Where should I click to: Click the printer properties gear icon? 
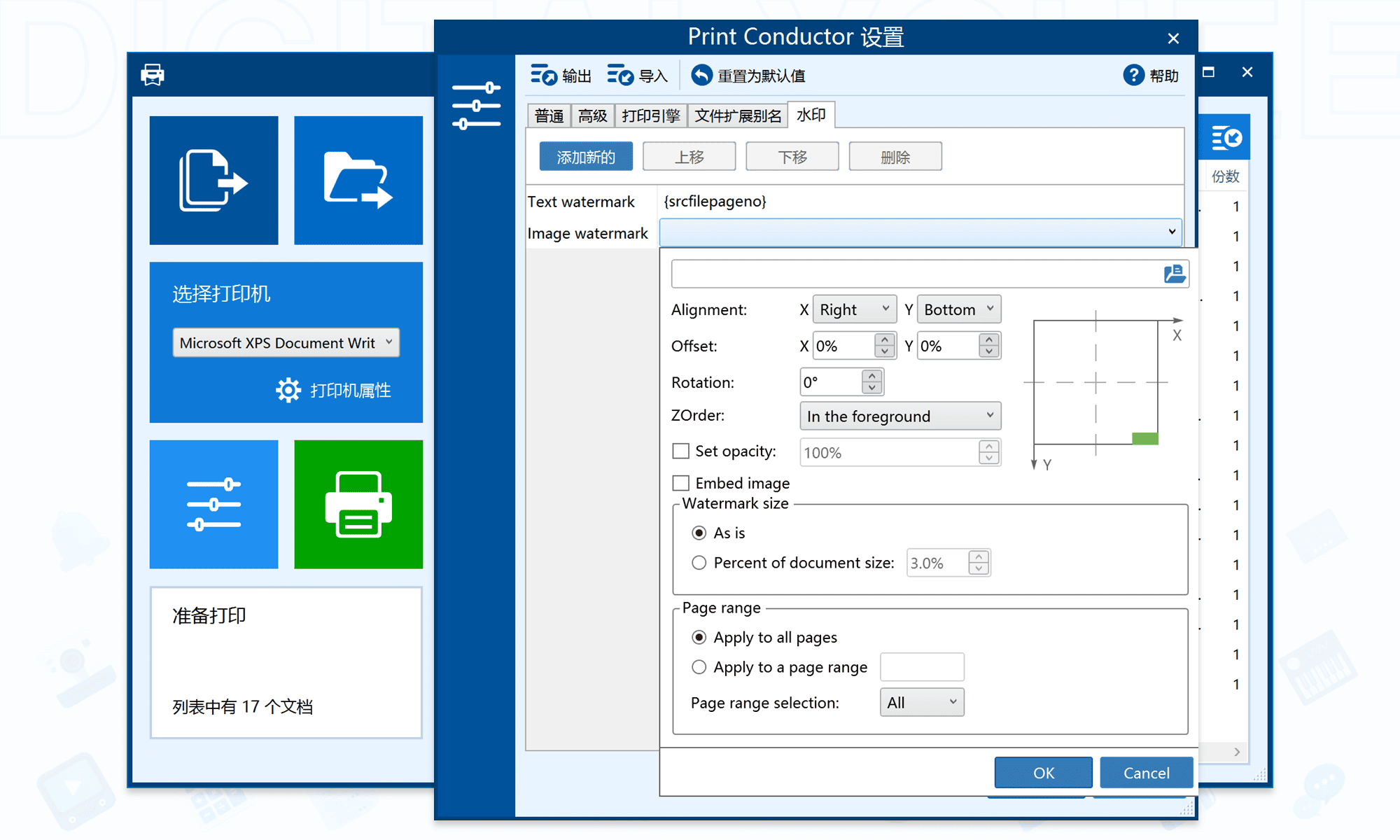288,390
